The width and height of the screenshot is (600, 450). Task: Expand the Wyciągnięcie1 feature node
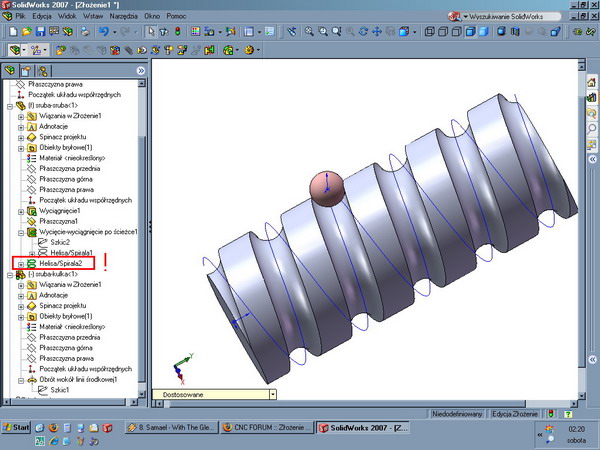pyautogui.click(x=21, y=212)
